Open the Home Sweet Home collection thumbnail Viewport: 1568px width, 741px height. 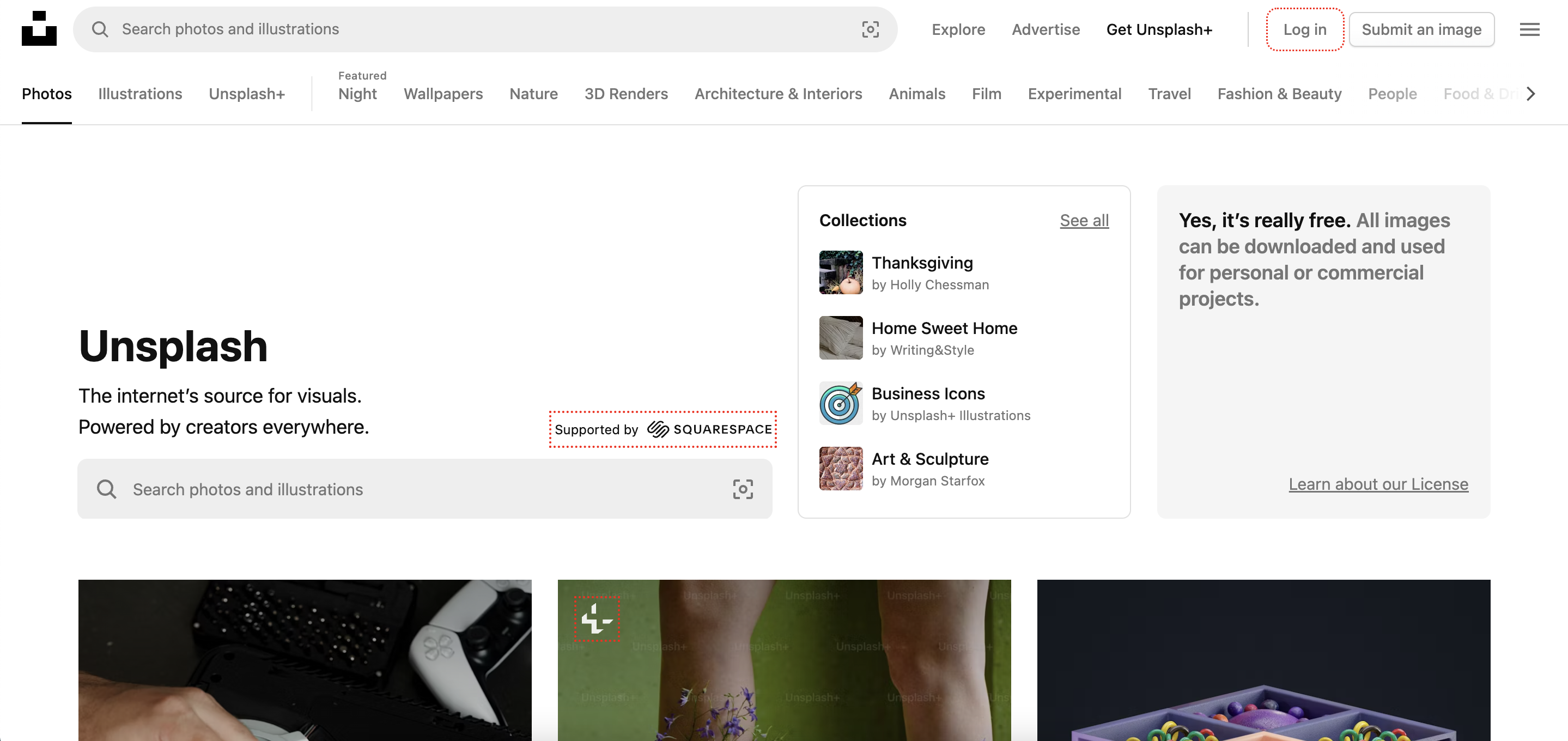tap(841, 338)
